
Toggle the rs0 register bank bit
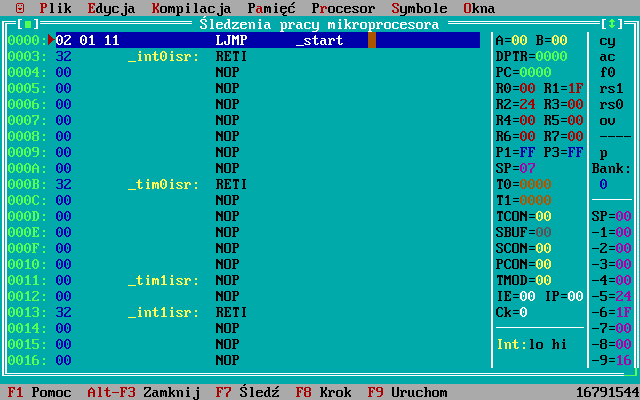click(x=611, y=104)
